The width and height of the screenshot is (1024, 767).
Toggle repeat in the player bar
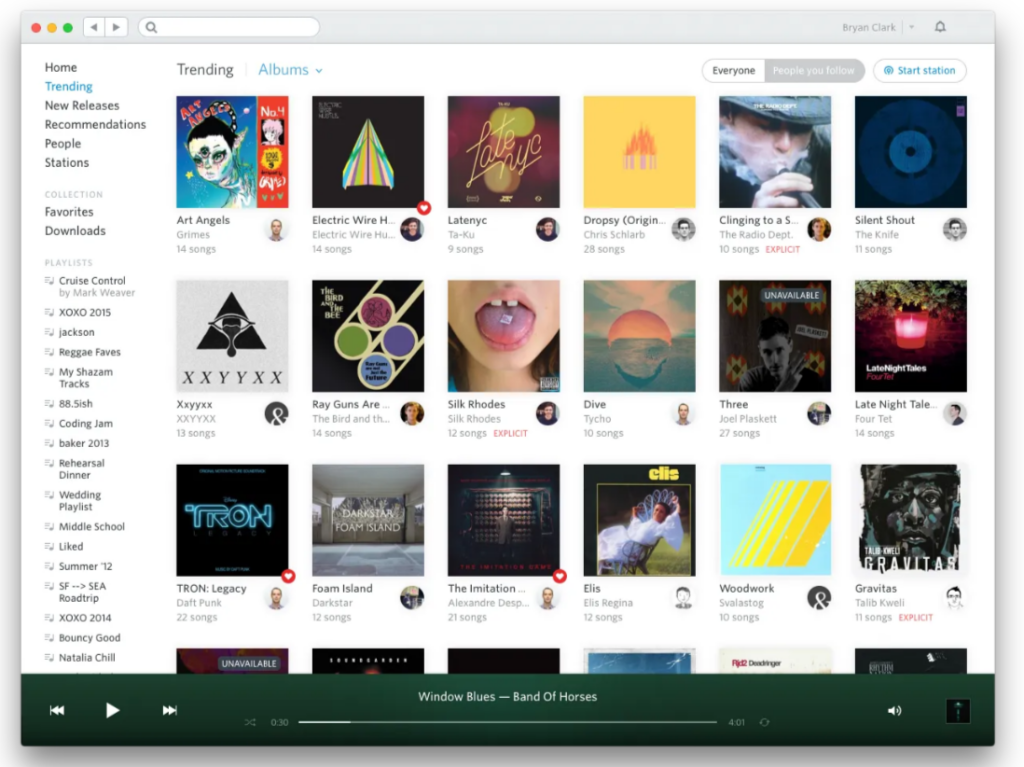pos(764,722)
